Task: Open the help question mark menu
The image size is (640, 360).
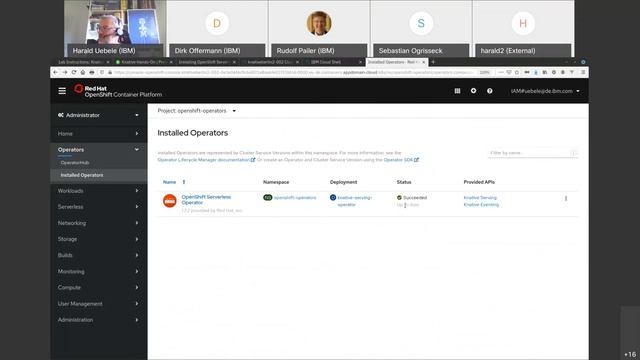Action: [489, 91]
